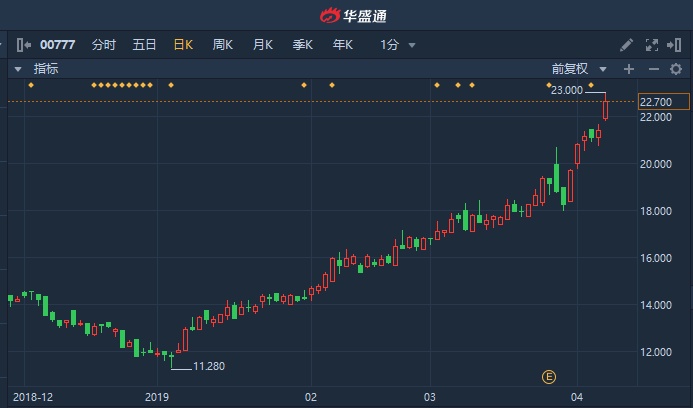The image size is (693, 408).
Task: Select the 年K yearly candlestick tab
Action: click(343, 45)
